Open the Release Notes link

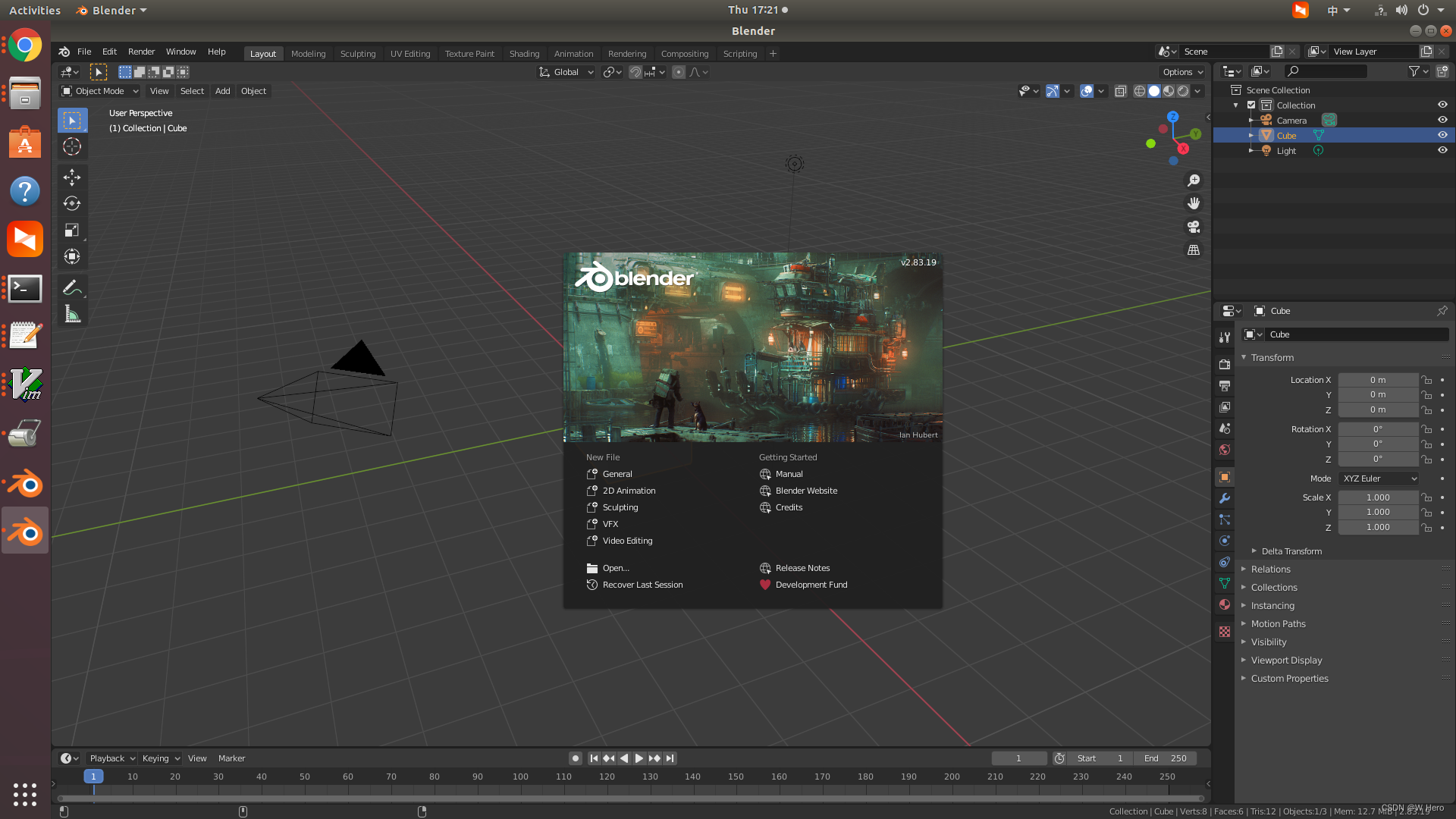pos(802,568)
